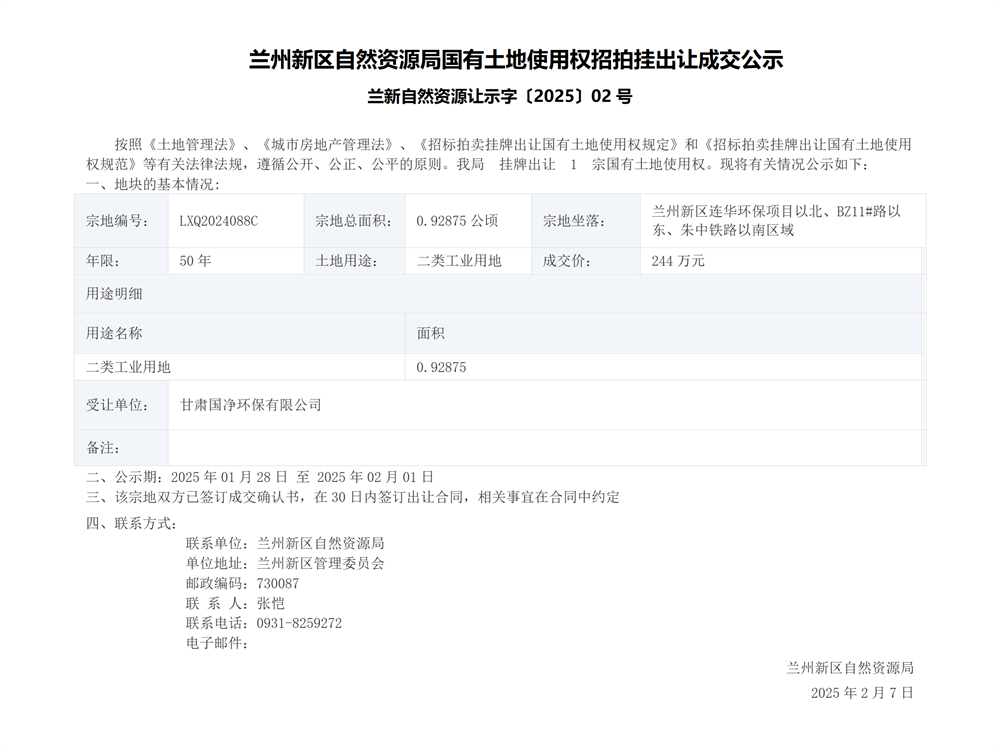Click the total area value 0.92875 公顷

coord(457,221)
